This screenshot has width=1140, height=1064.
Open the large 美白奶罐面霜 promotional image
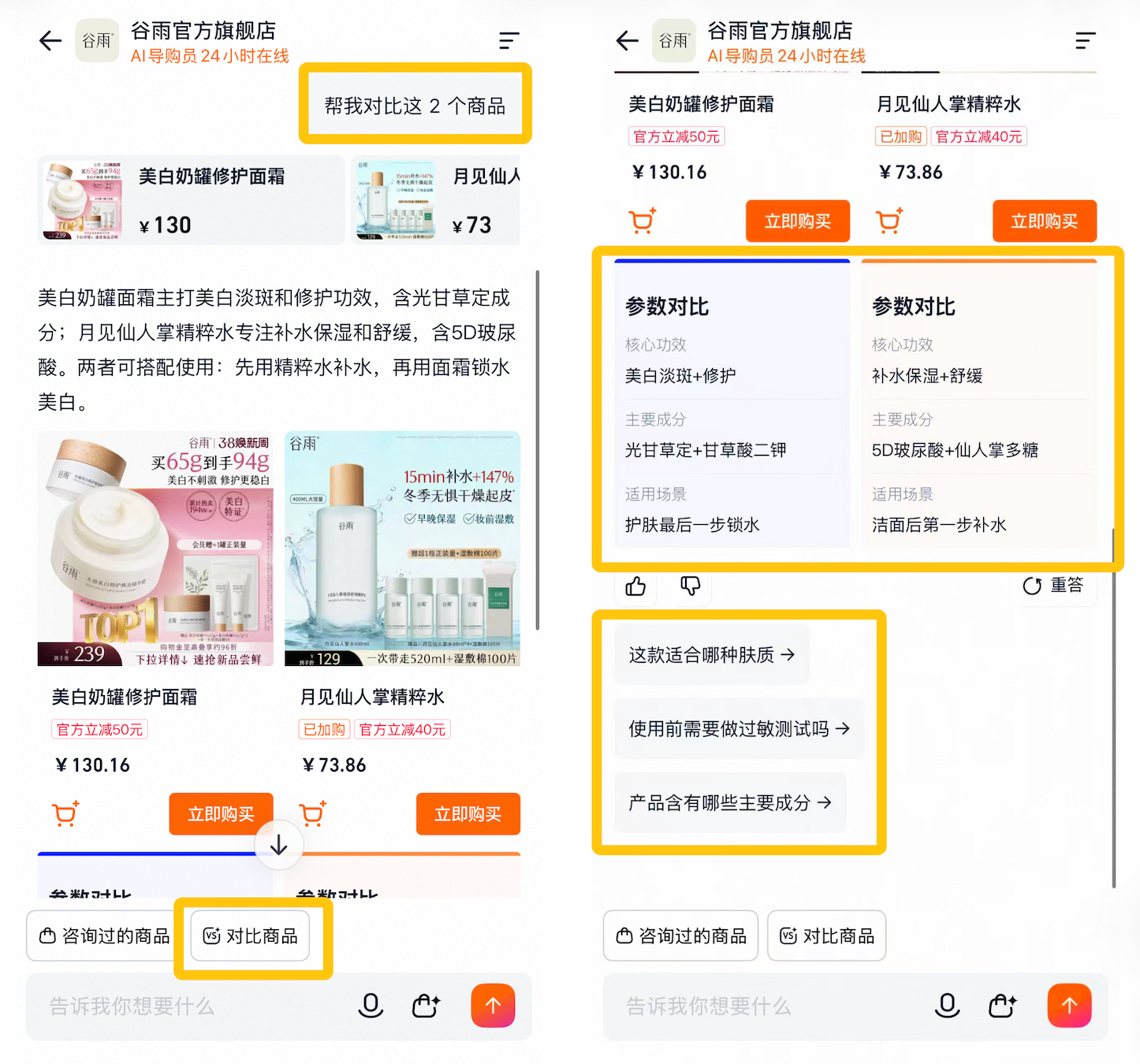(155, 549)
